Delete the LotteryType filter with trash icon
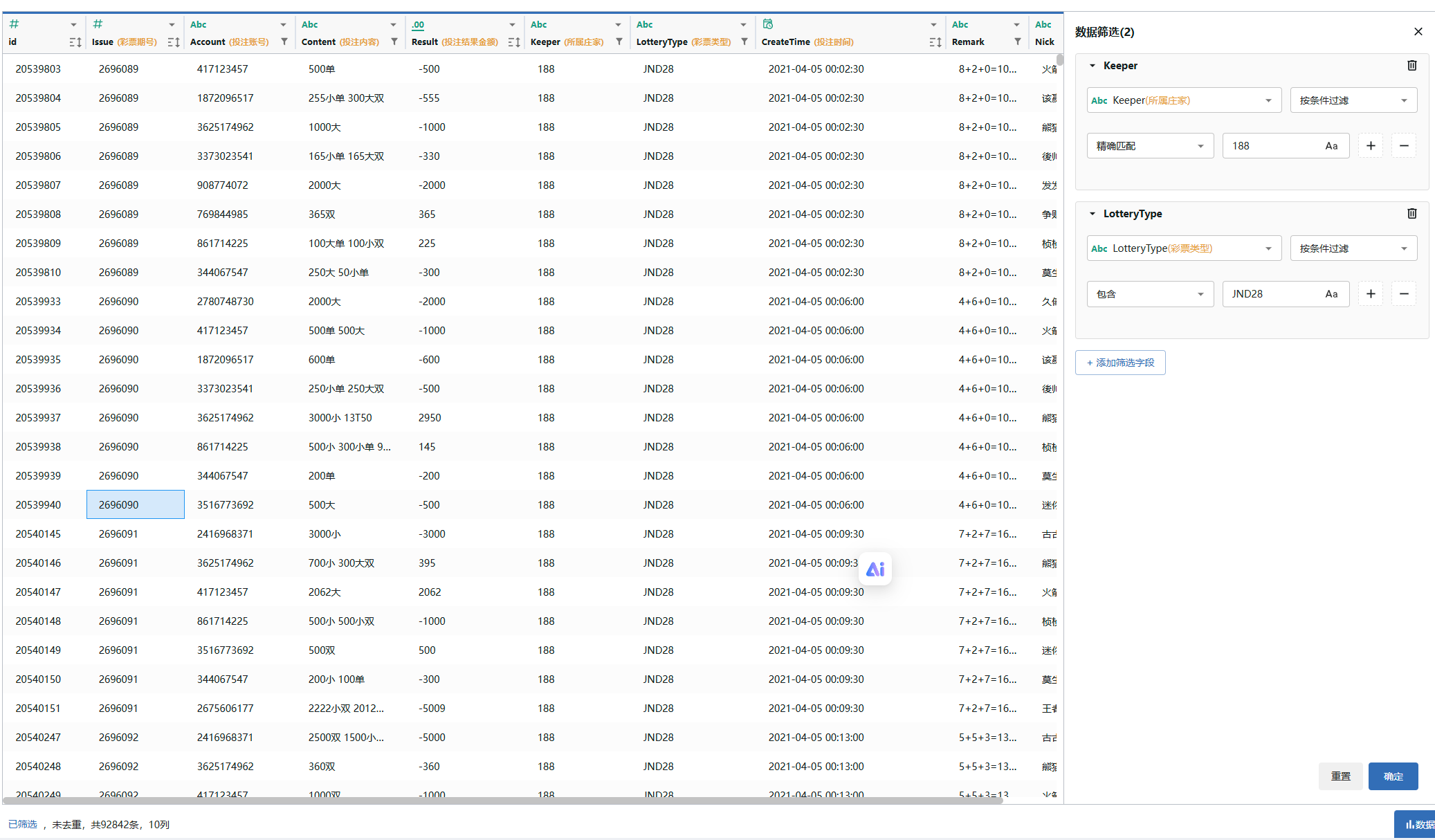The height and width of the screenshot is (840, 1435). pos(1411,214)
